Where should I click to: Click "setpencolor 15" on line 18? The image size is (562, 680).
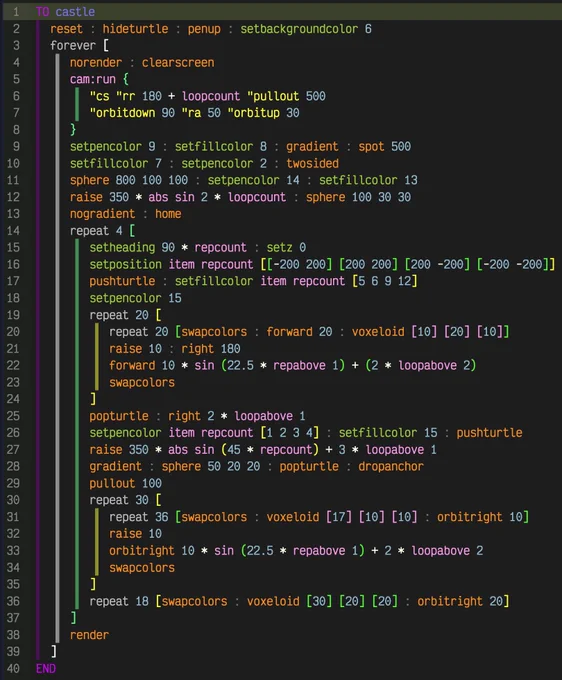click(135, 298)
